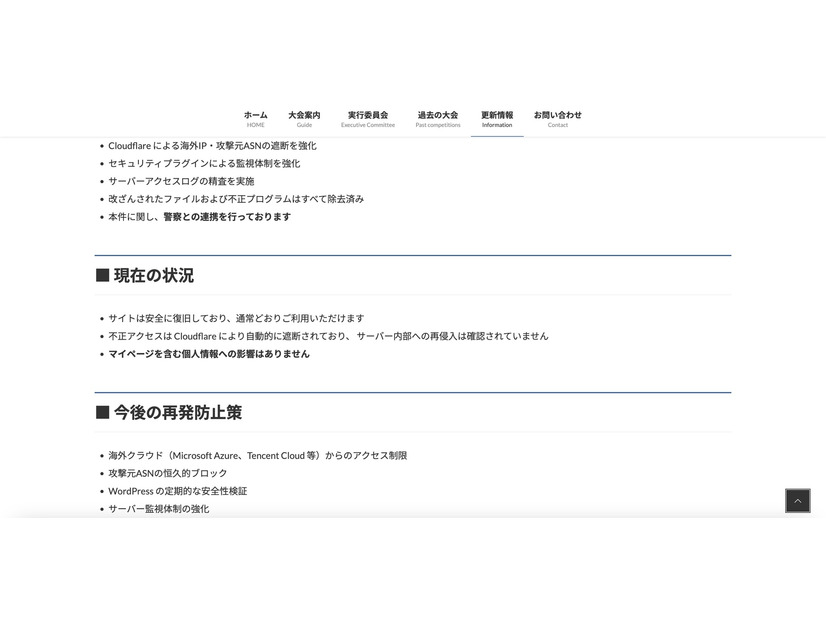Select the 不正アクセスは Cloudflare により line

(328, 336)
